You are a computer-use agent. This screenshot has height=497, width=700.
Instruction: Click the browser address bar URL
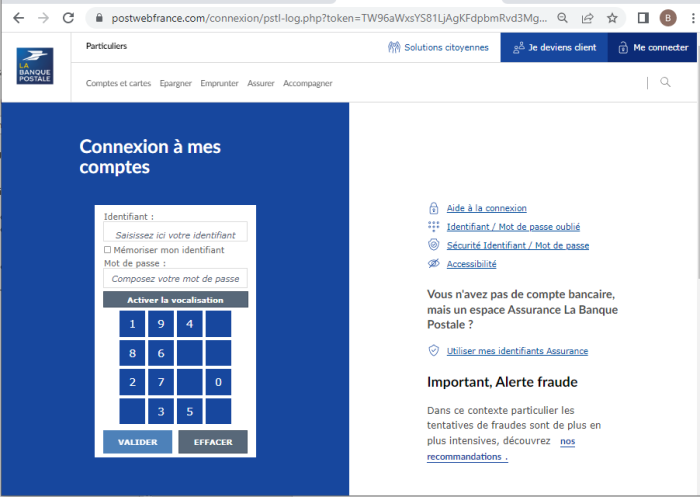click(x=329, y=18)
